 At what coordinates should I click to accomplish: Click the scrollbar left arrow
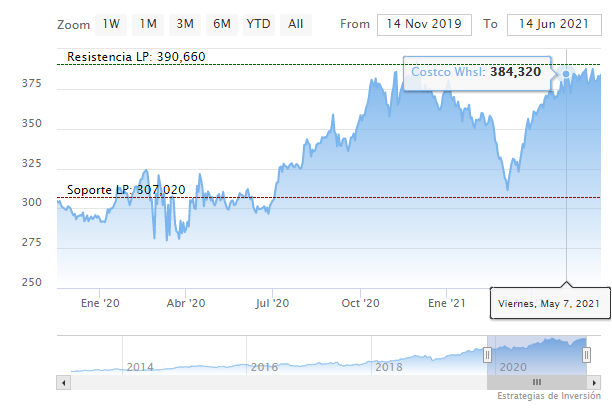[64, 382]
